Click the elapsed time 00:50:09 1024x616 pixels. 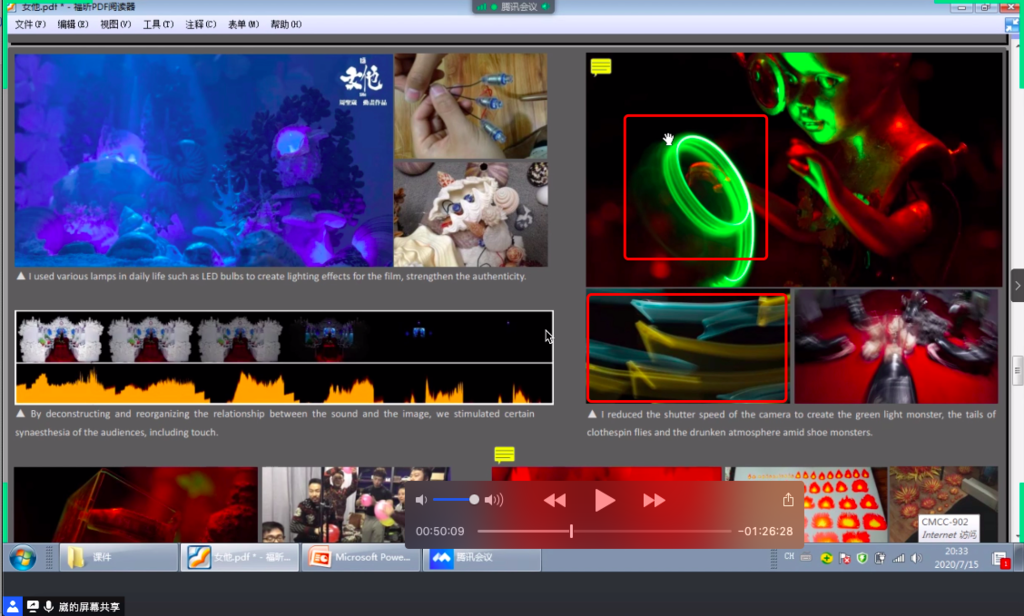(440, 531)
